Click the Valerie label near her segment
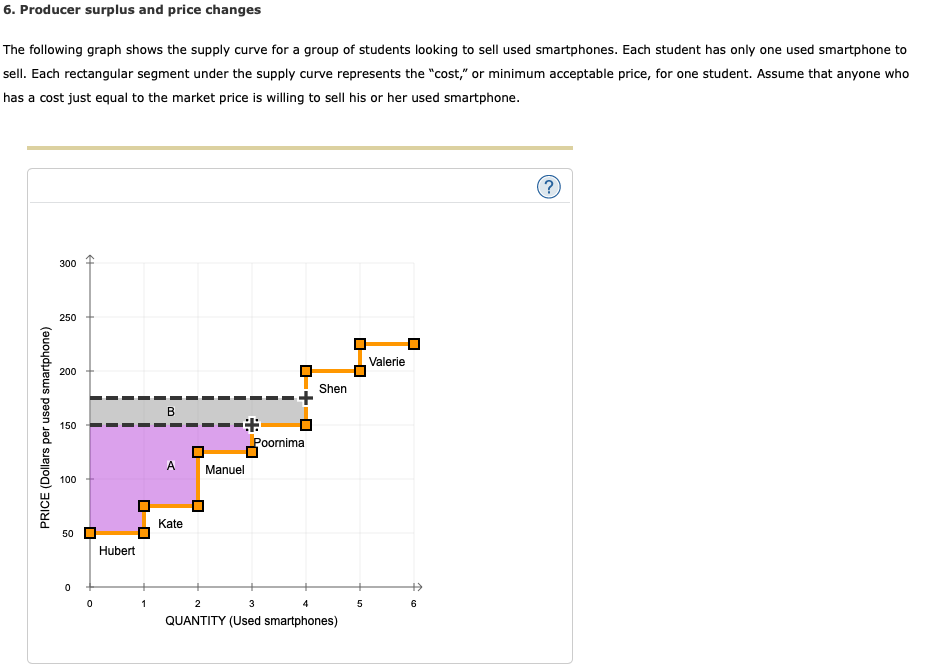 coord(387,361)
